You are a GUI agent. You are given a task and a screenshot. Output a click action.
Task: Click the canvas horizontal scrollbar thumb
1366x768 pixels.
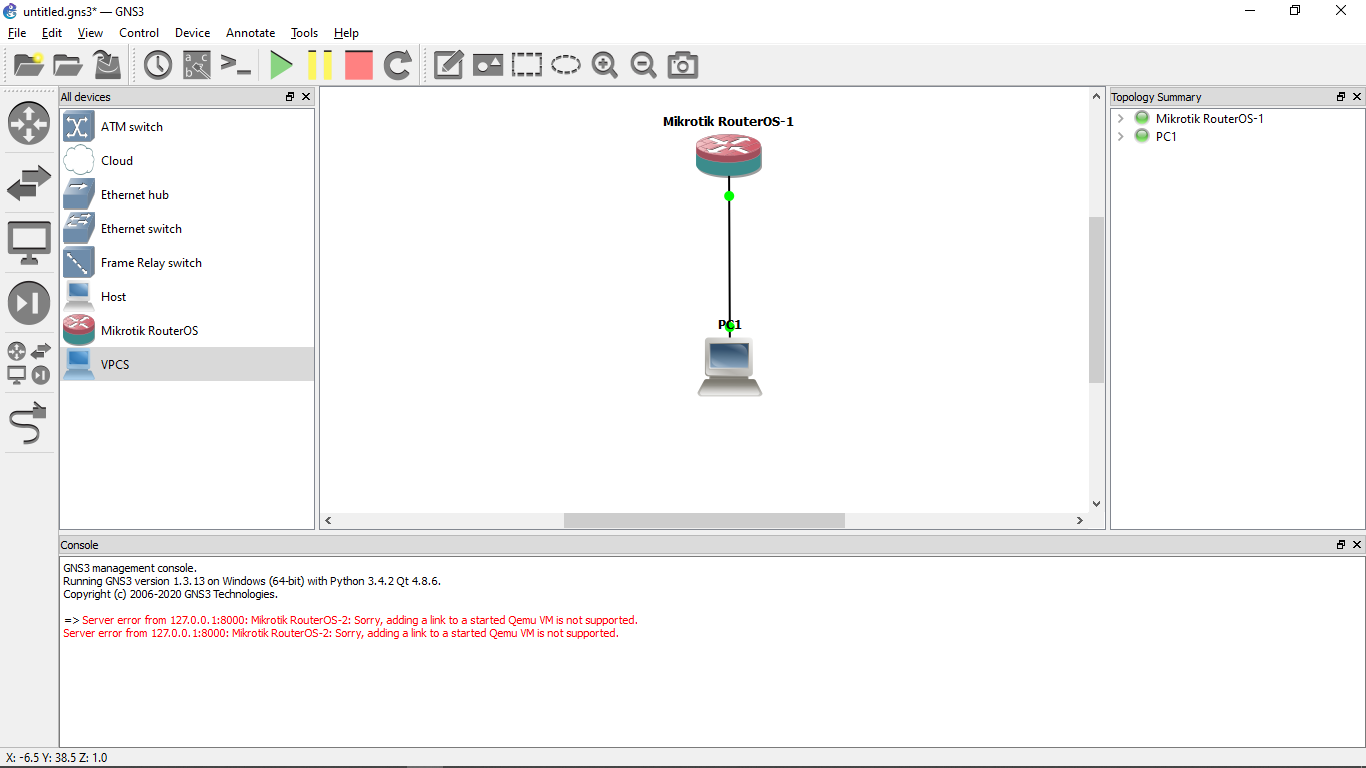click(x=704, y=521)
